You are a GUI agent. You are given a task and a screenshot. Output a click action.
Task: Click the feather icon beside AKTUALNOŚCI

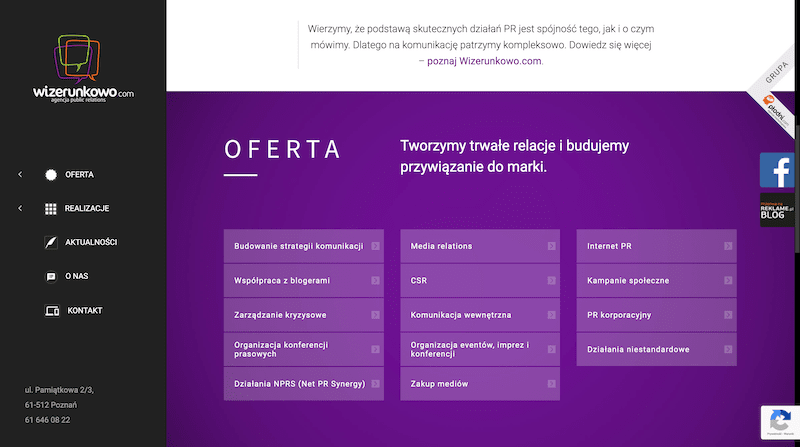(x=51, y=243)
